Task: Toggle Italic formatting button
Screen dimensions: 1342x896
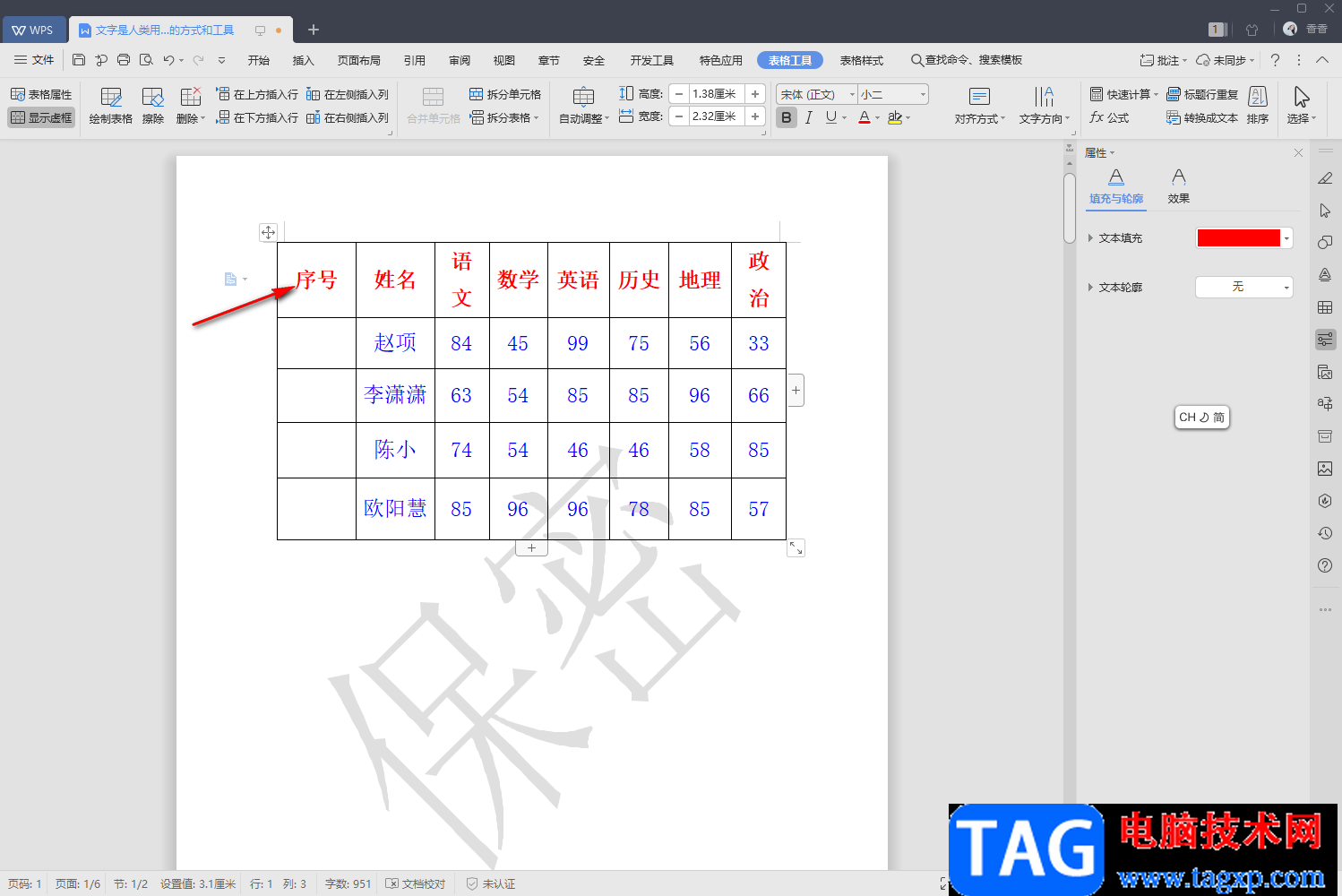Action: click(808, 117)
